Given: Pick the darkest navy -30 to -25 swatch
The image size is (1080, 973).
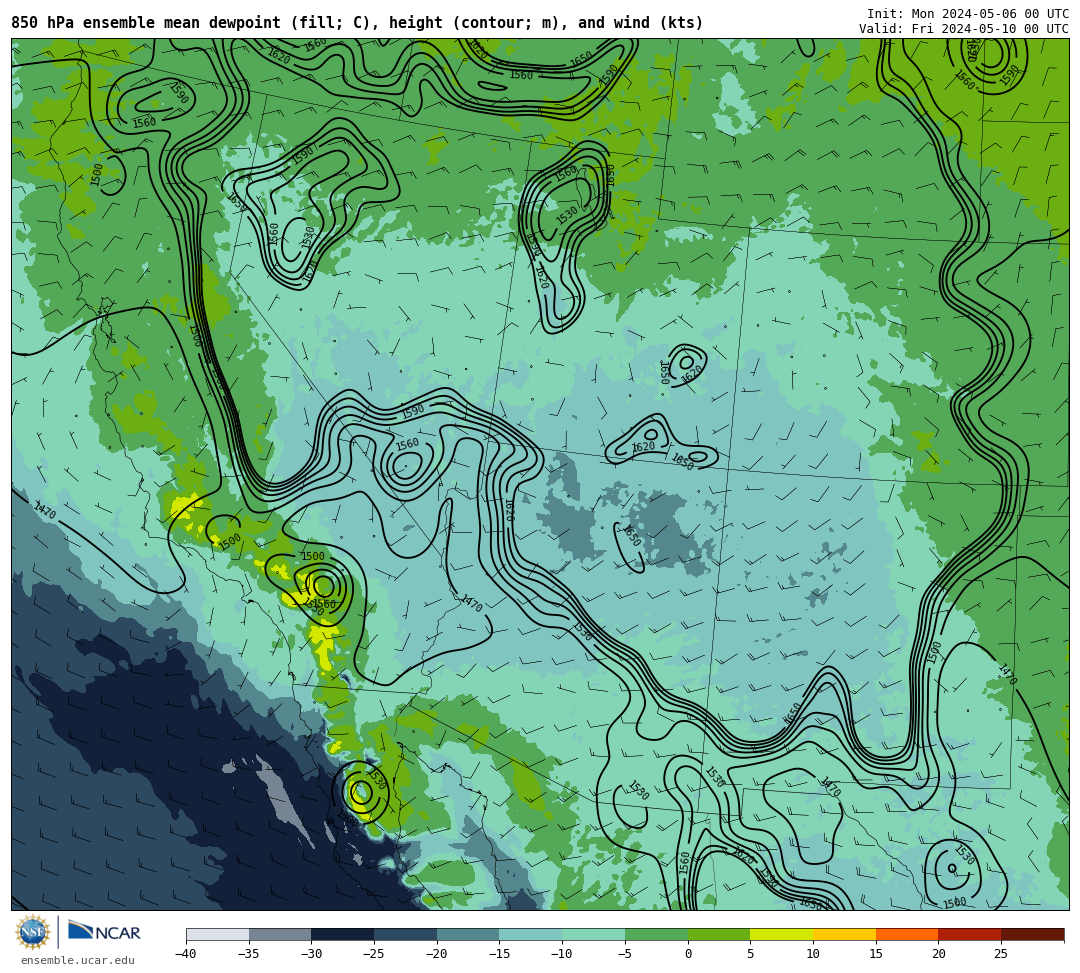Looking at the screenshot, I should (343, 934).
